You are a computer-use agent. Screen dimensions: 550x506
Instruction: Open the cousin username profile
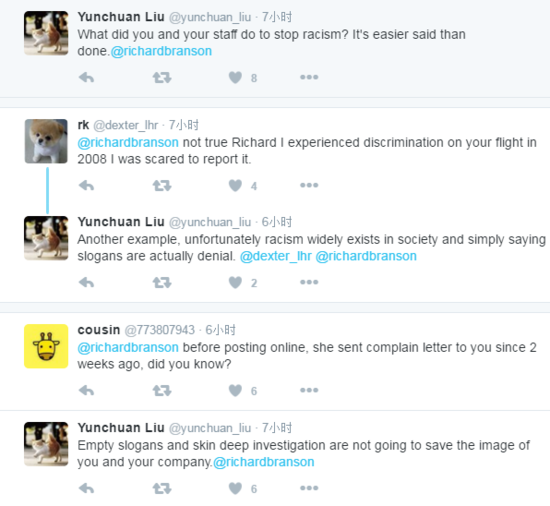pyautogui.click(x=99, y=330)
